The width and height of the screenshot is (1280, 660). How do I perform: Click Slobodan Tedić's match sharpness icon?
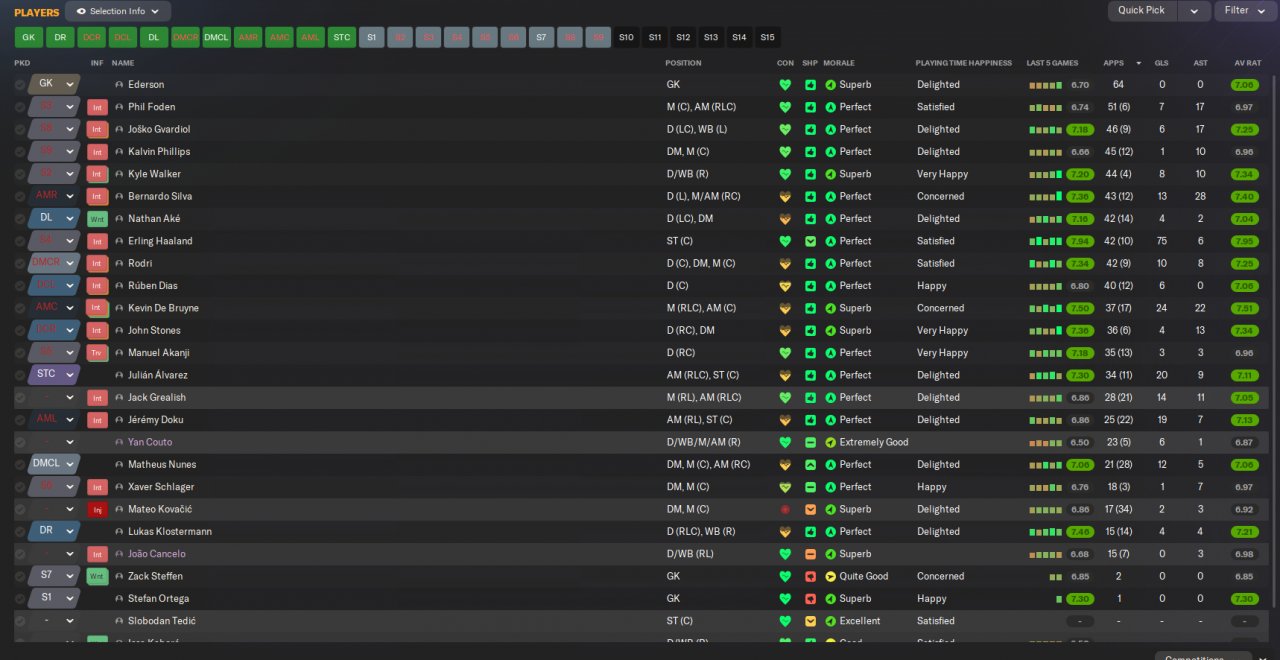click(810, 621)
